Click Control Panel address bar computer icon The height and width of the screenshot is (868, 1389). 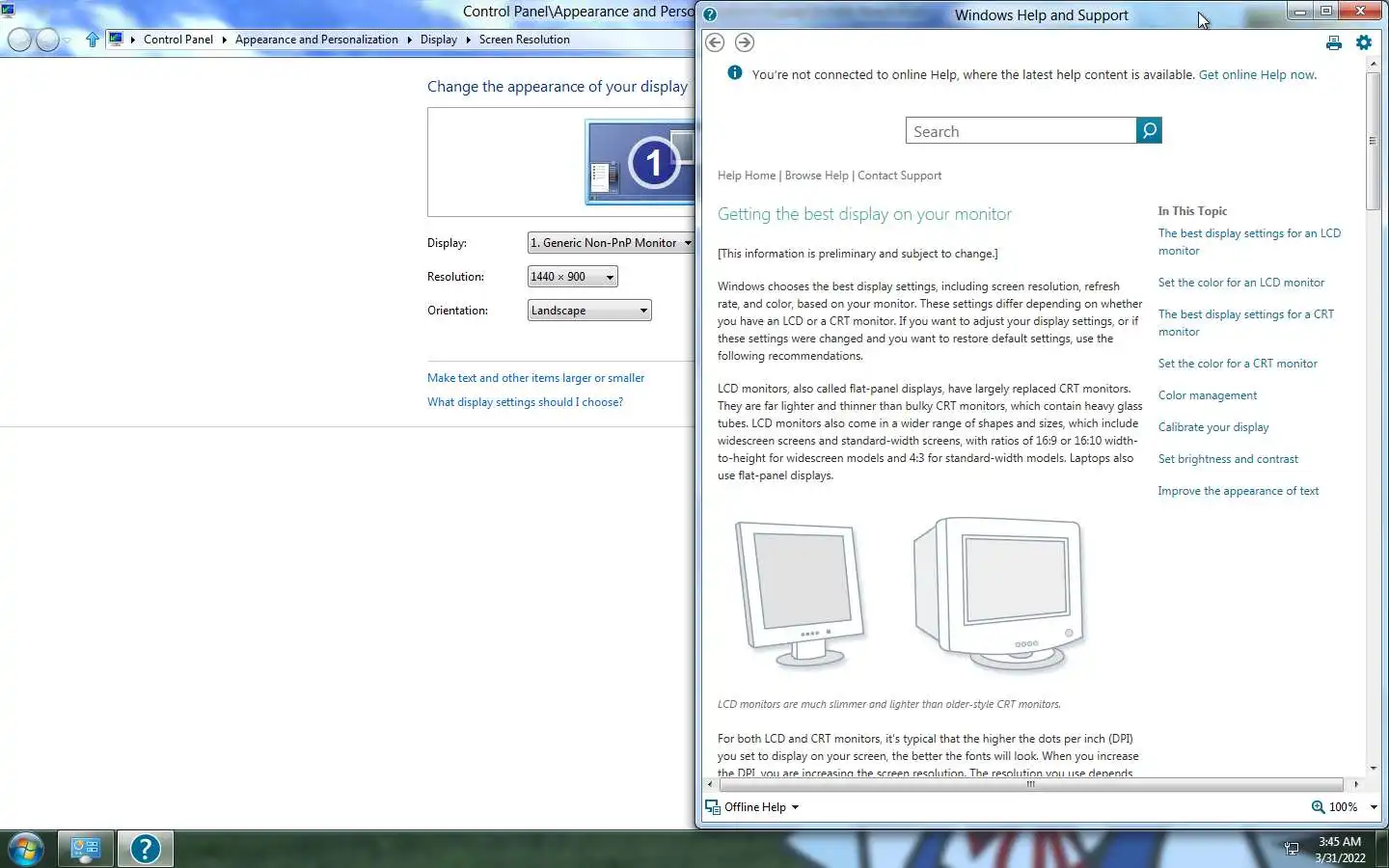[x=116, y=40]
